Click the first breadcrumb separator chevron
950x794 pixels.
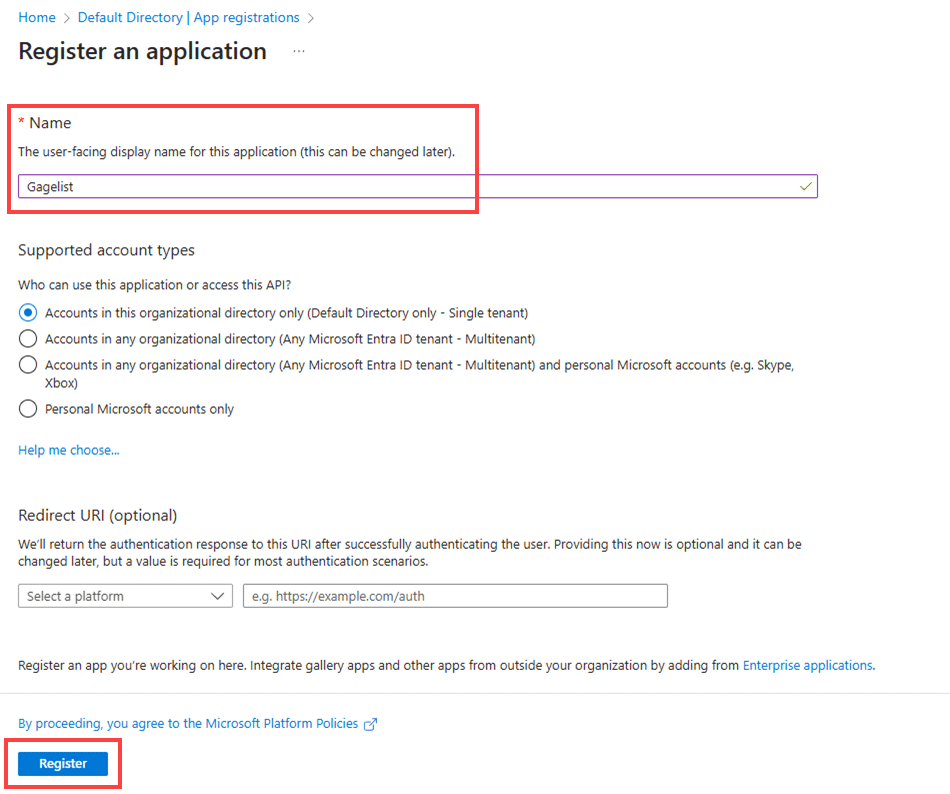tap(66, 18)
